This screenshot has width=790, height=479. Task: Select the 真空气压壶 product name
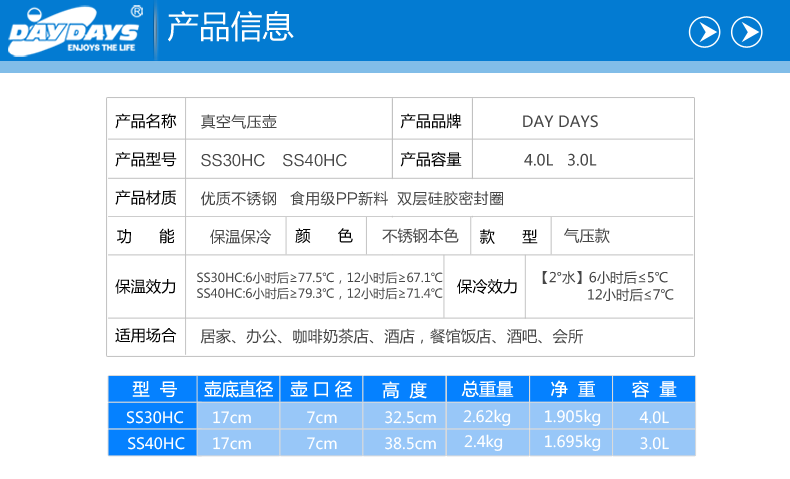coord(239,122)
